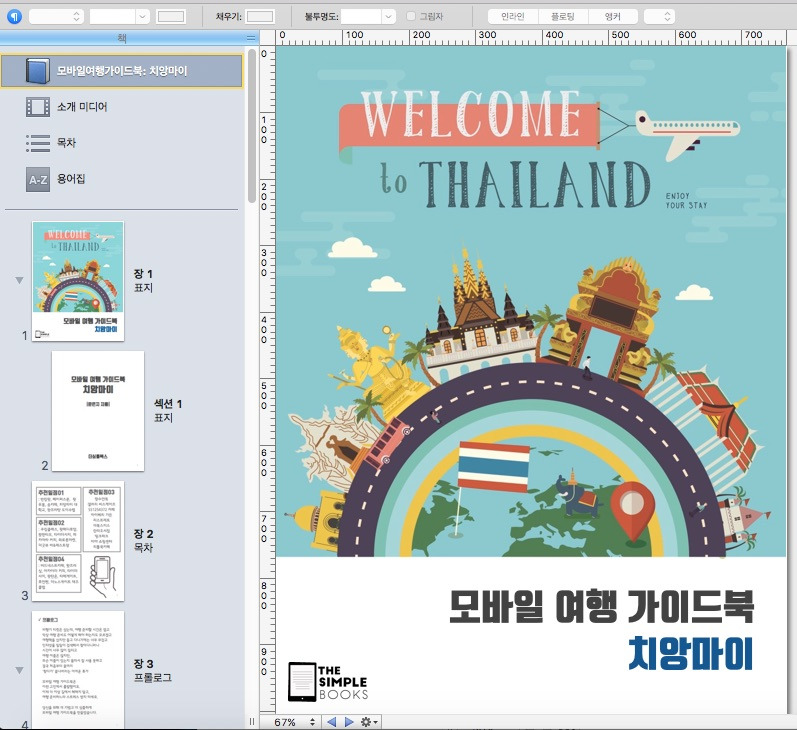Screen dimensions: 797x730
Task: Select the 'to THAILAND' title on the cover
Action: (x=515, y=184)
